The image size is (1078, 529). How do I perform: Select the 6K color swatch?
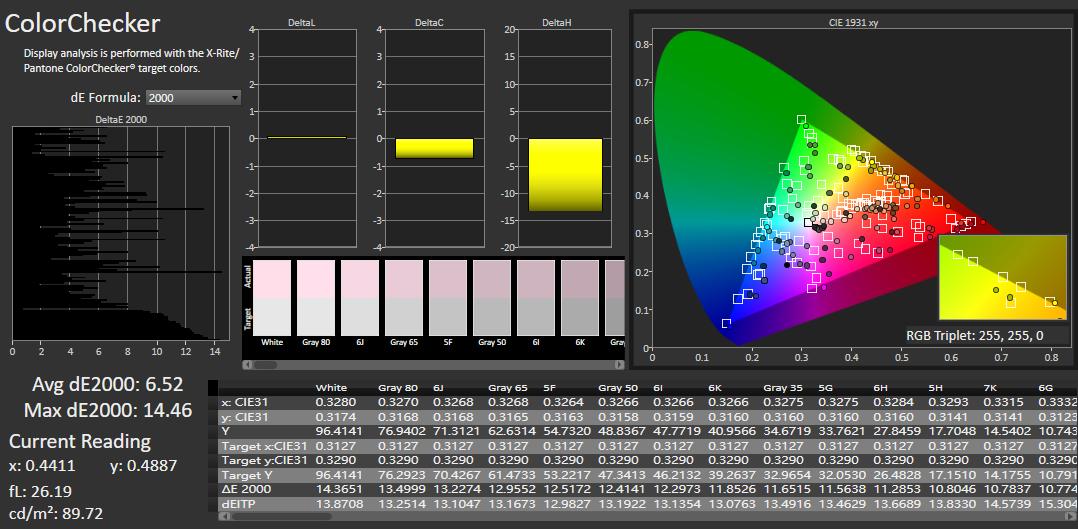(580, 298)
